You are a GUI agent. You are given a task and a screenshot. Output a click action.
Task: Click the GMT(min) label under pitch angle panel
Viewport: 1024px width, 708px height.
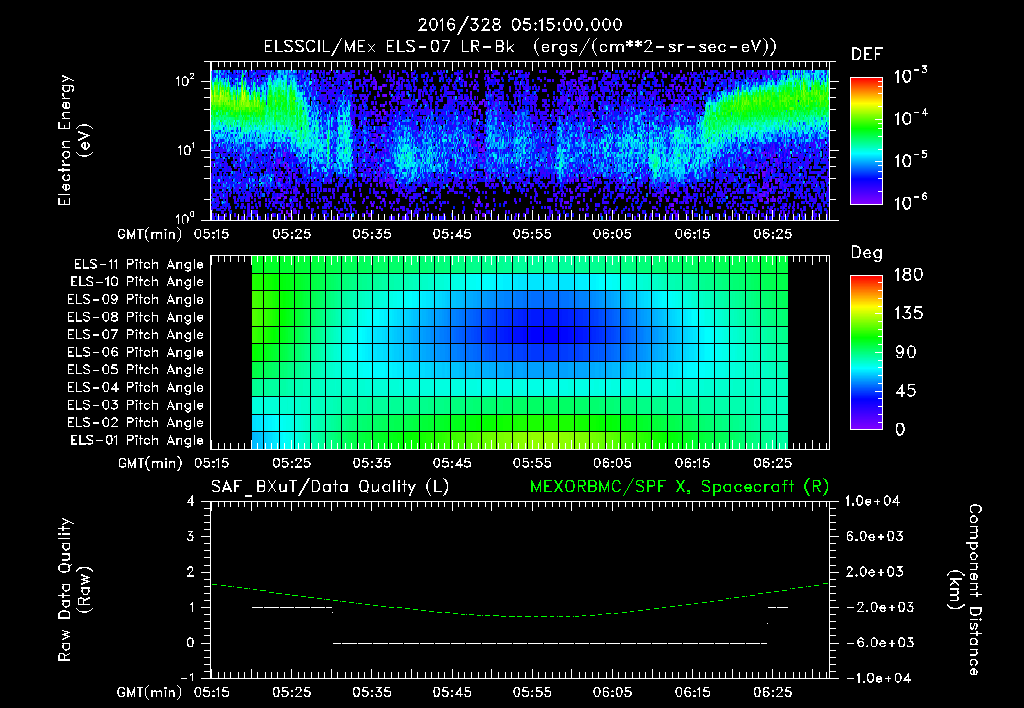150,463
